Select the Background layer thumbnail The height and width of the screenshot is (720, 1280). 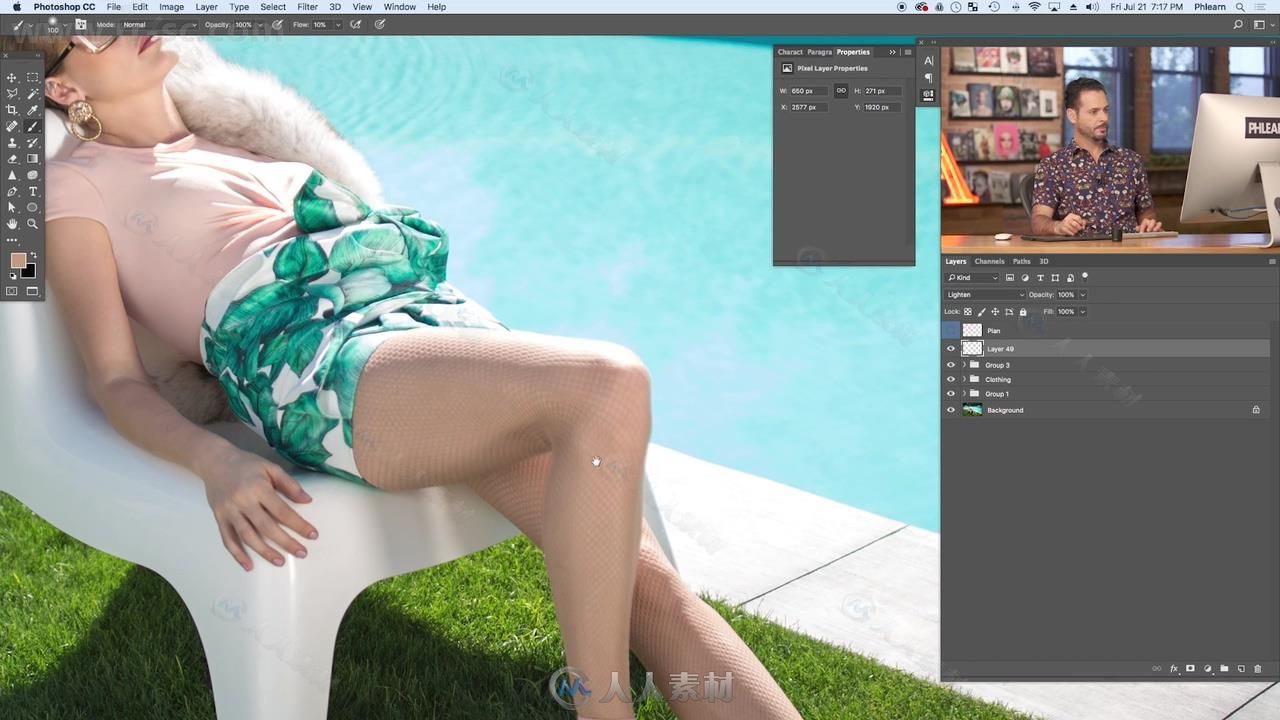click(x=972, y=410)
